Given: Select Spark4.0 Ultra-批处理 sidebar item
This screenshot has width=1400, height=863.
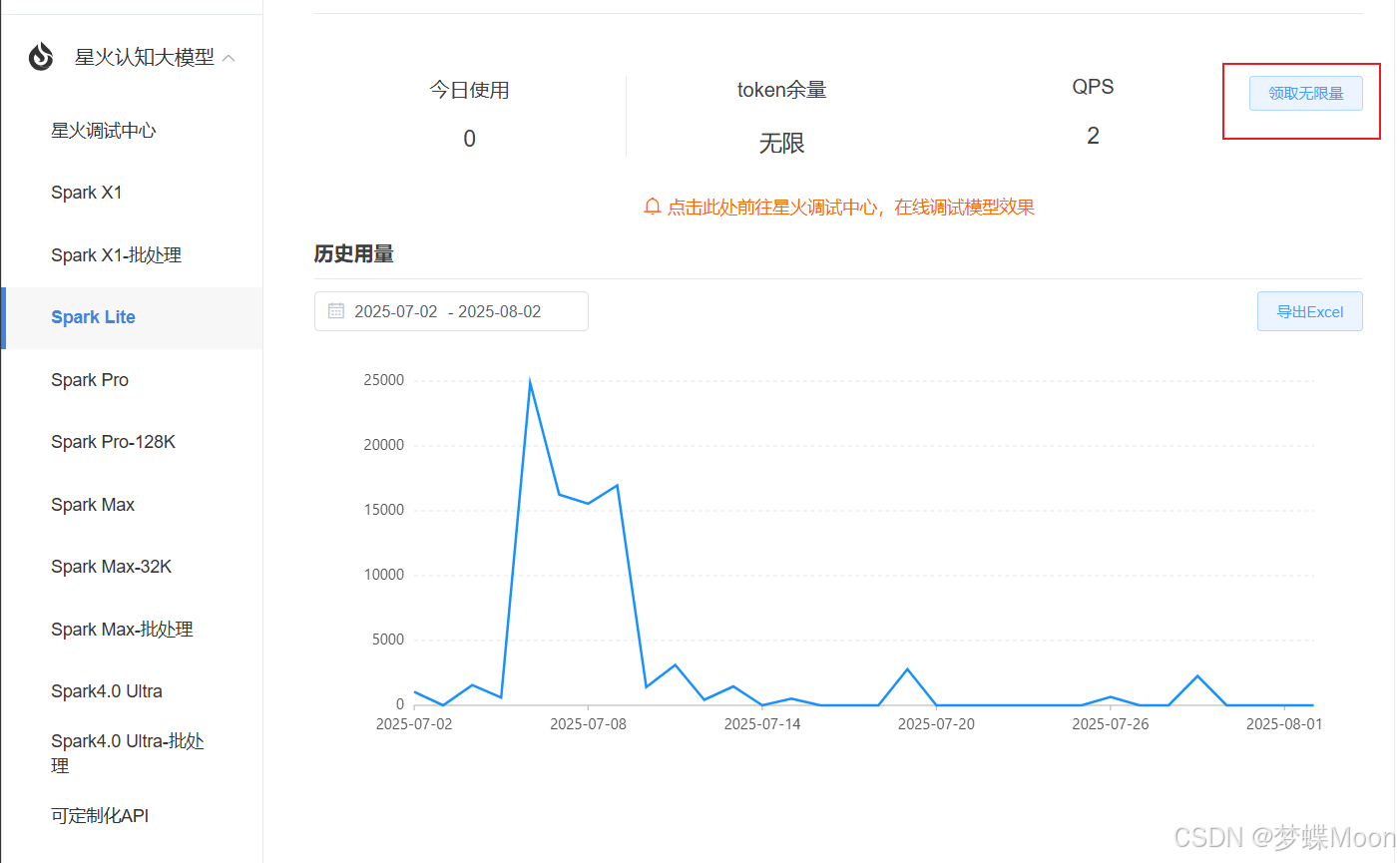Looking at the screenshot, I should coord(128,753).
